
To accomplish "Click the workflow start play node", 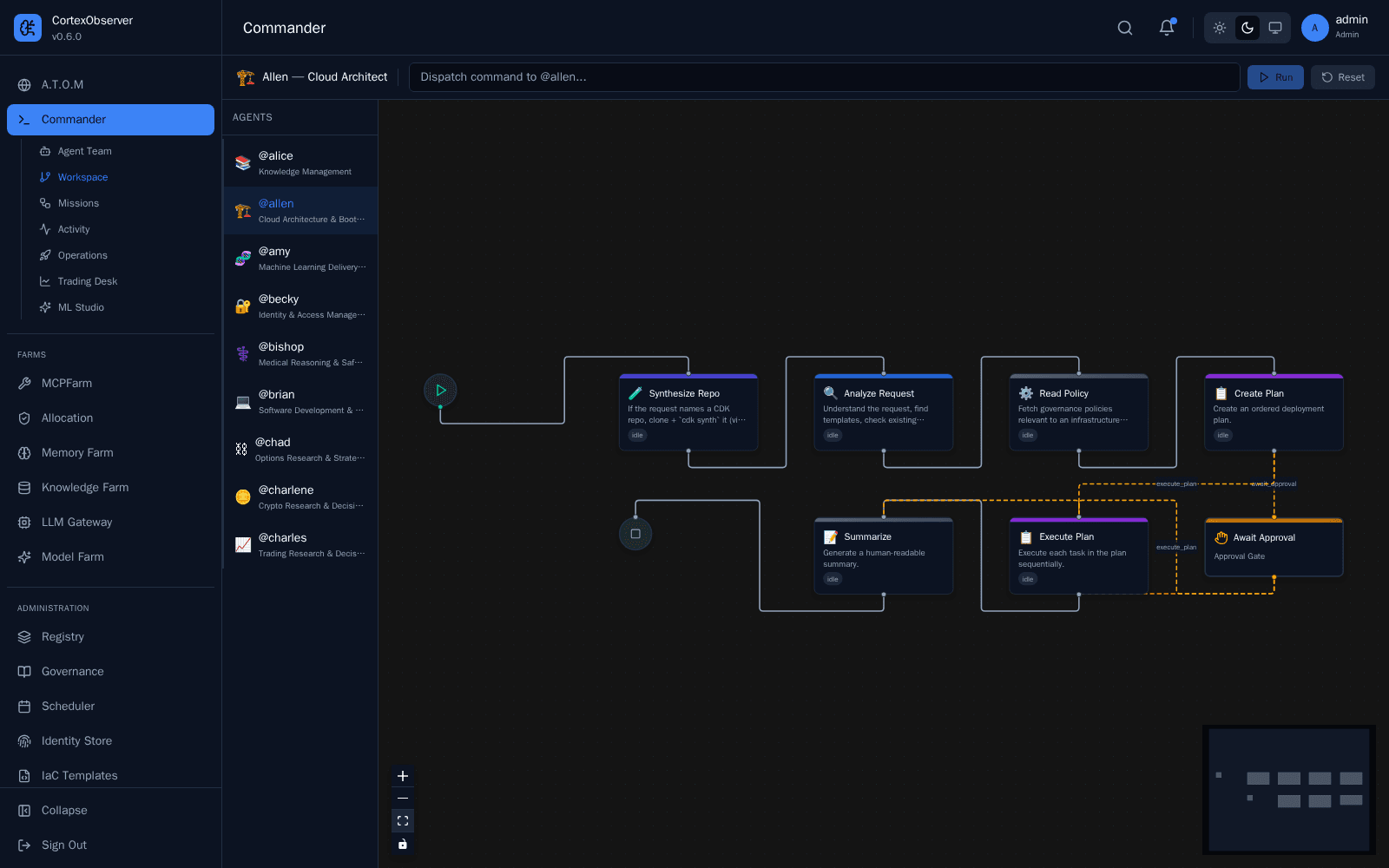I will [x=440, y=391].
